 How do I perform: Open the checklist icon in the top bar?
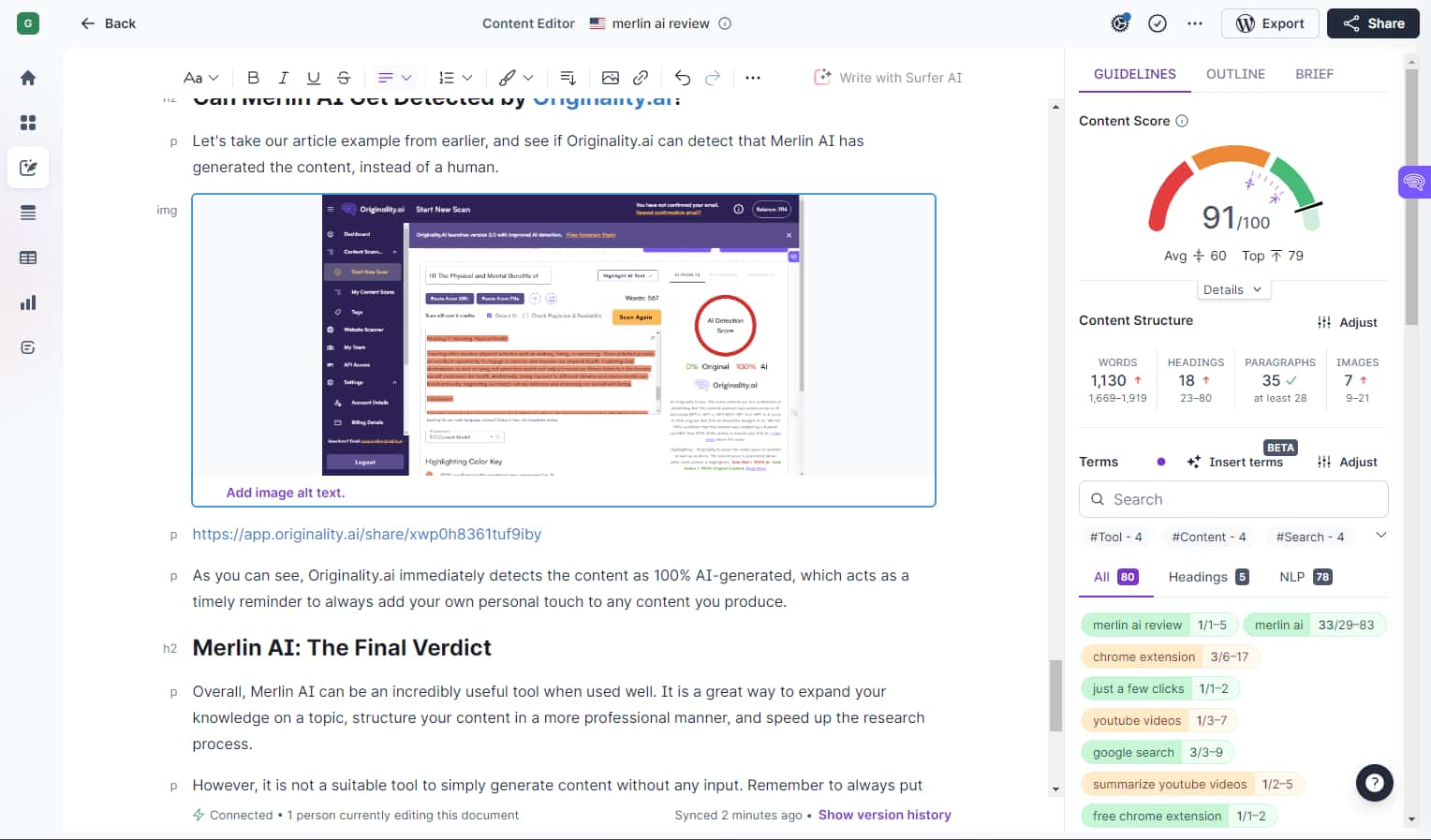tap(1158, 22)
